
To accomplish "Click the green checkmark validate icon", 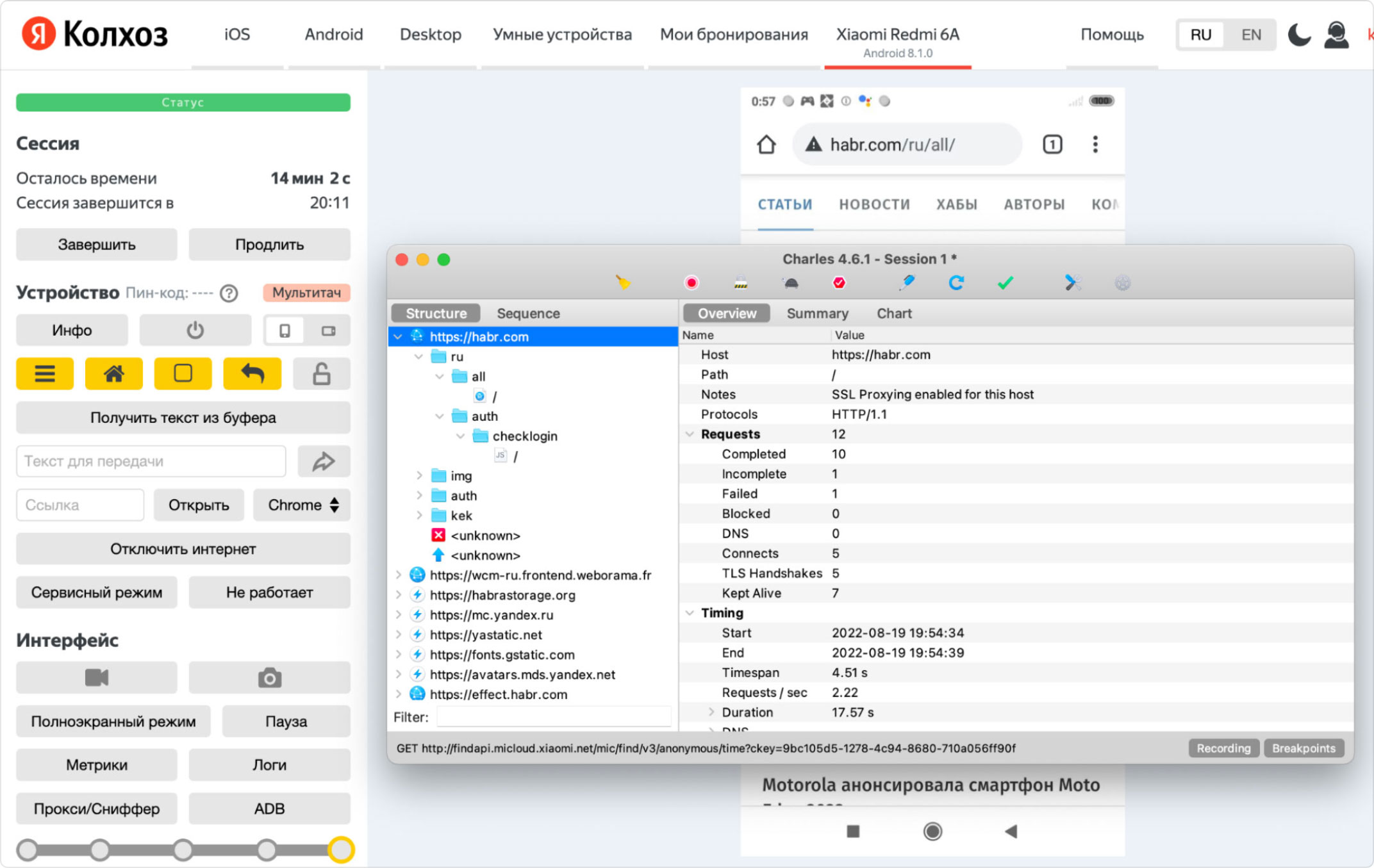I will pyautogui.click(x=1005, y=283).
